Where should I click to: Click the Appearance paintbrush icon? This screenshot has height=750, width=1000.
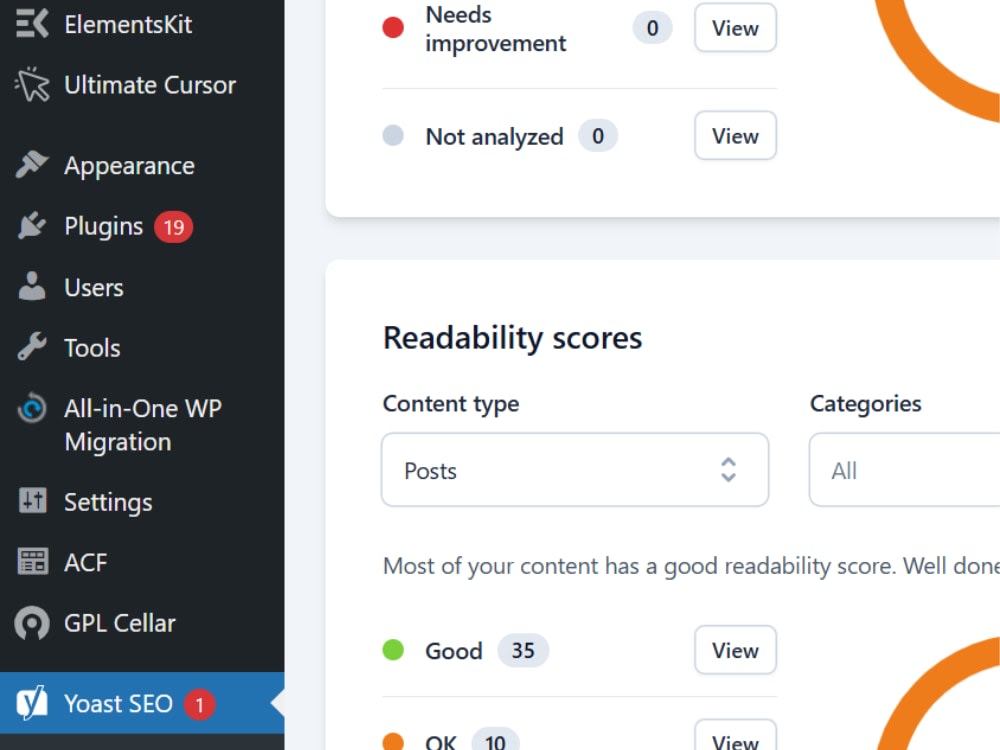[32, 165]
